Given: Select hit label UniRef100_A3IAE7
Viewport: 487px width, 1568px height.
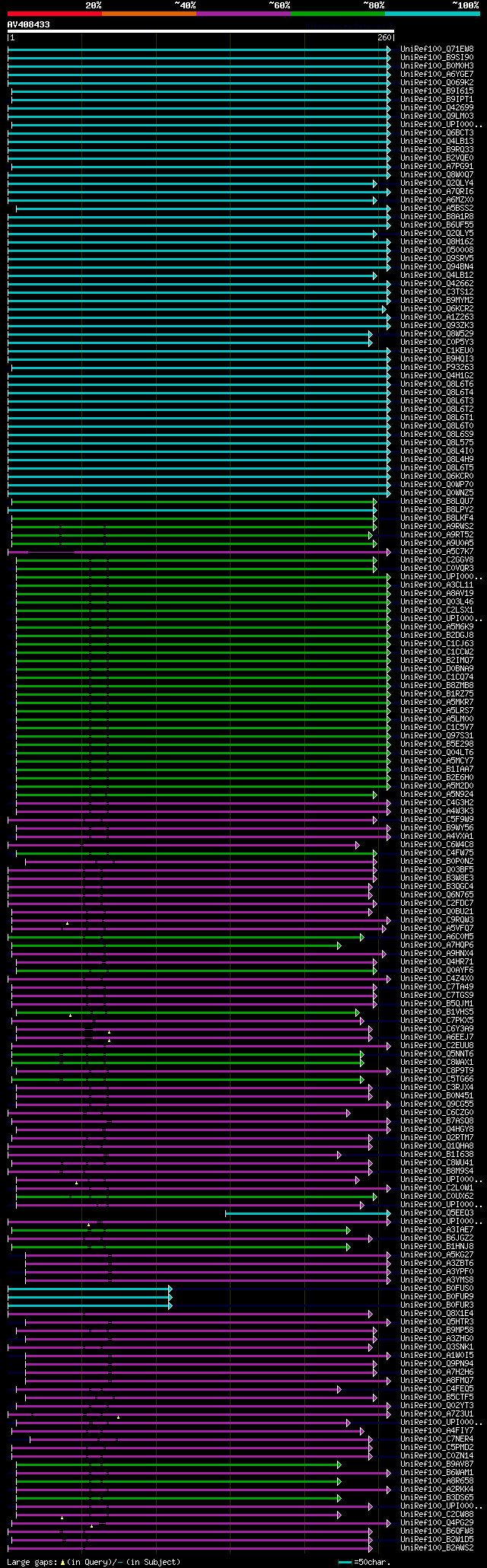Looking at the screenshot, I should click(x=437, y=1229).
